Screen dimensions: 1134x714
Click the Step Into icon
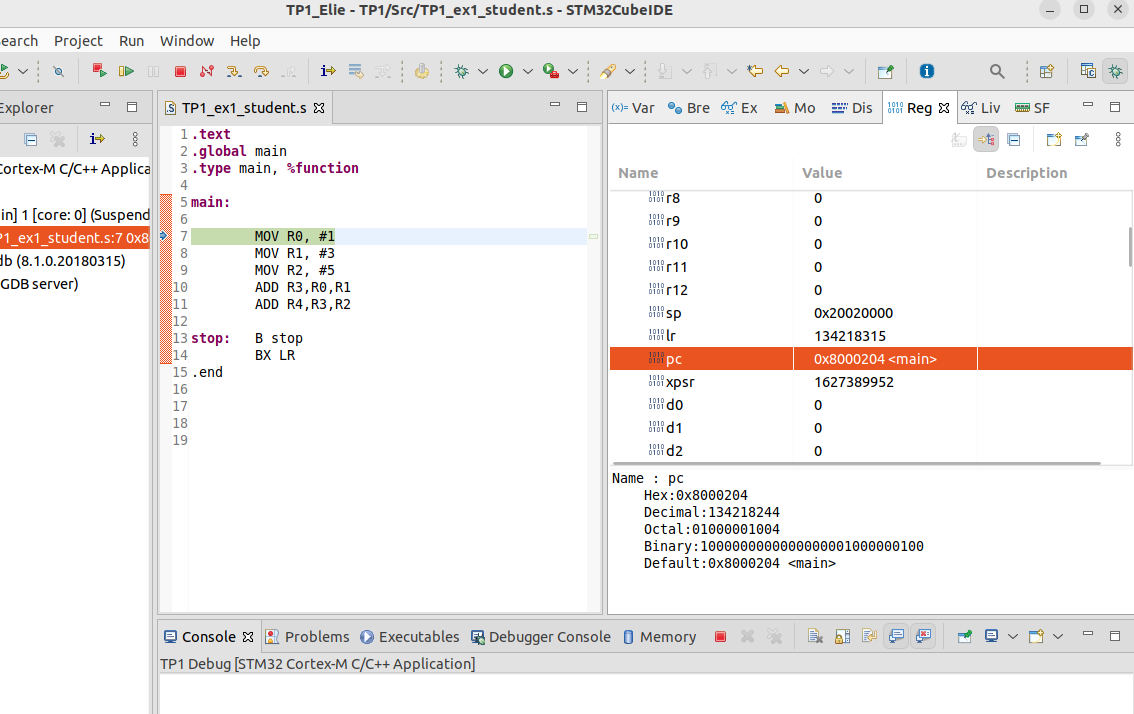click(x=234, y=71)
